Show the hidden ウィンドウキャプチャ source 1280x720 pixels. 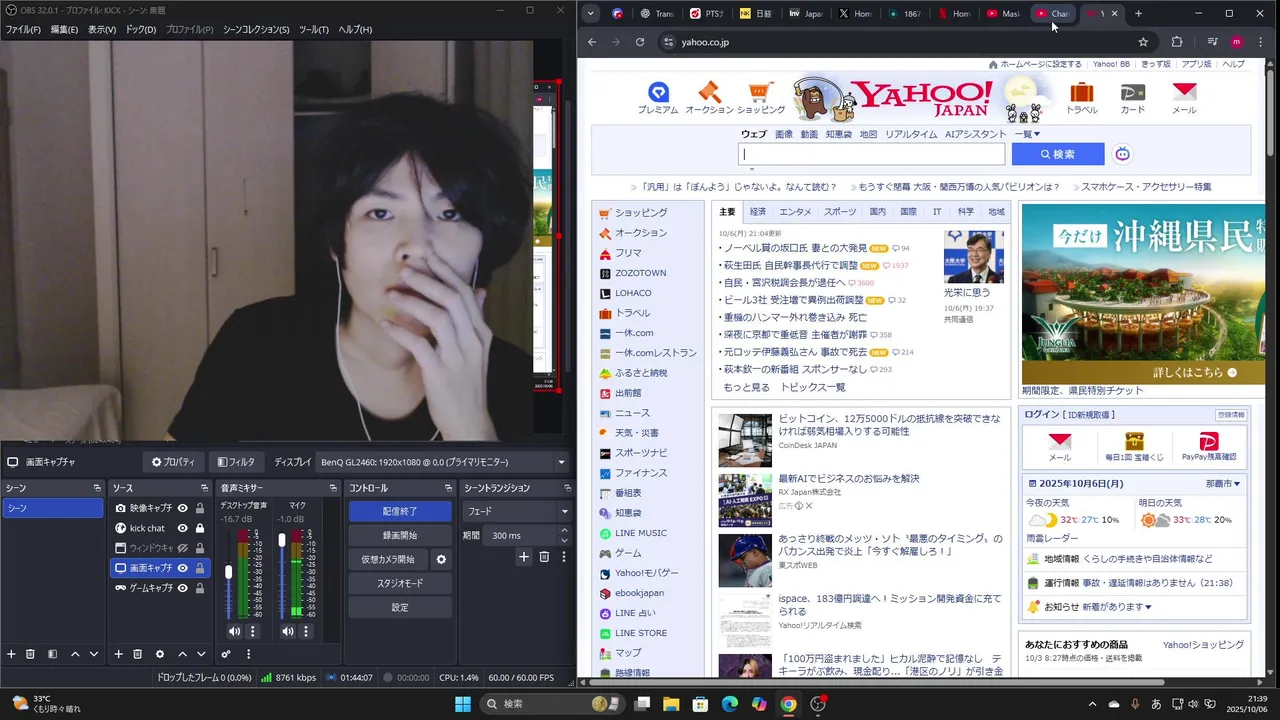pos(183,548)
